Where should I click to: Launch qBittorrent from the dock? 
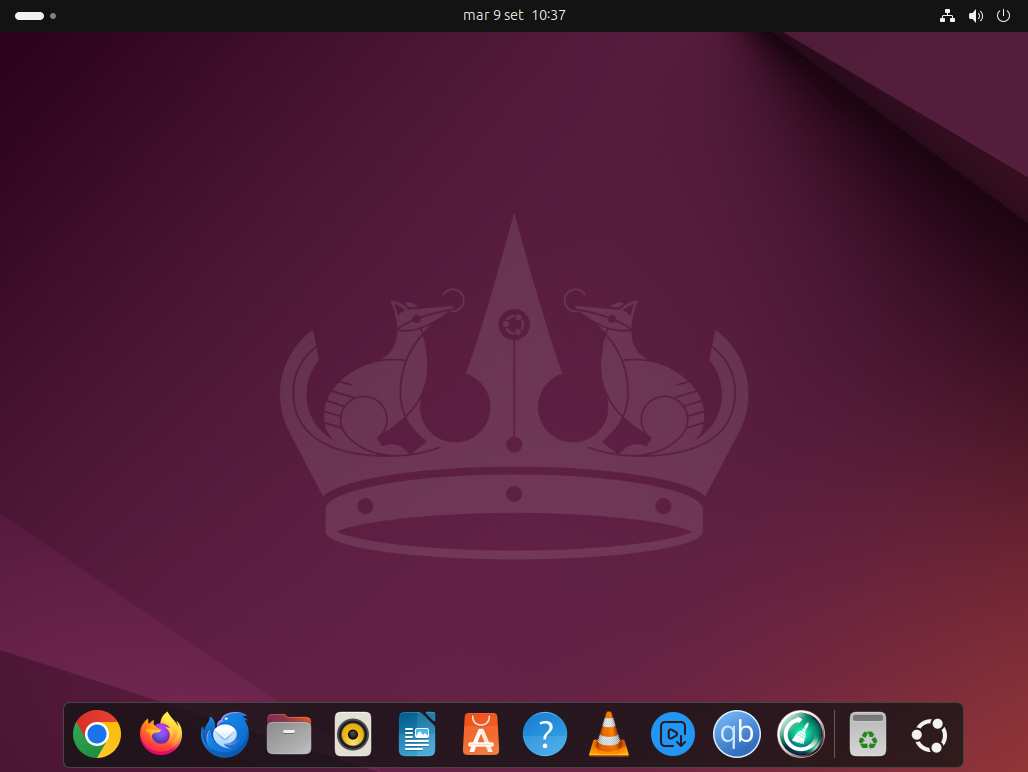[x=737, y=734]
